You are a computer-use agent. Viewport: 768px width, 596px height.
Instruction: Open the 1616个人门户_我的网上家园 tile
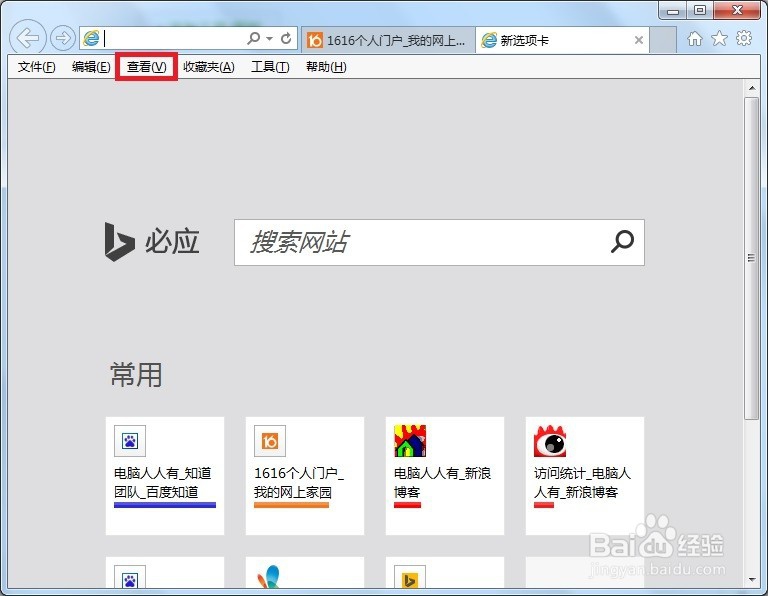305,476
